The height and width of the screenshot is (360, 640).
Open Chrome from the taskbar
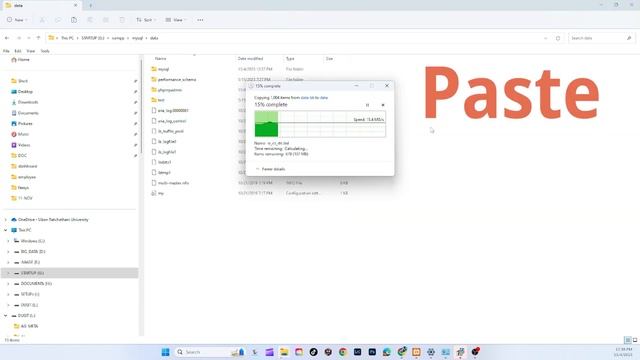(x=343, y=352)
